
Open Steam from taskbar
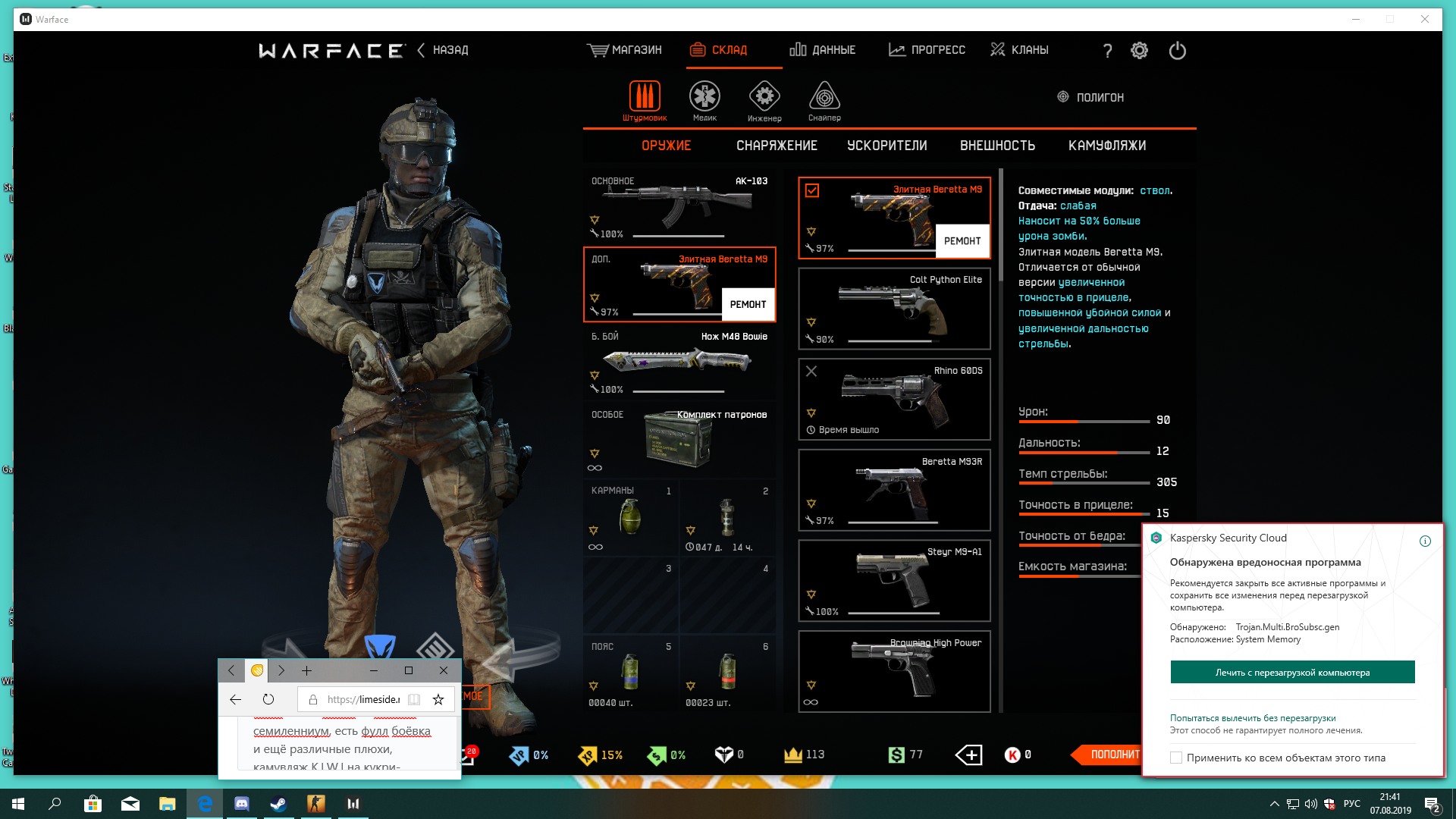(278, 804)
